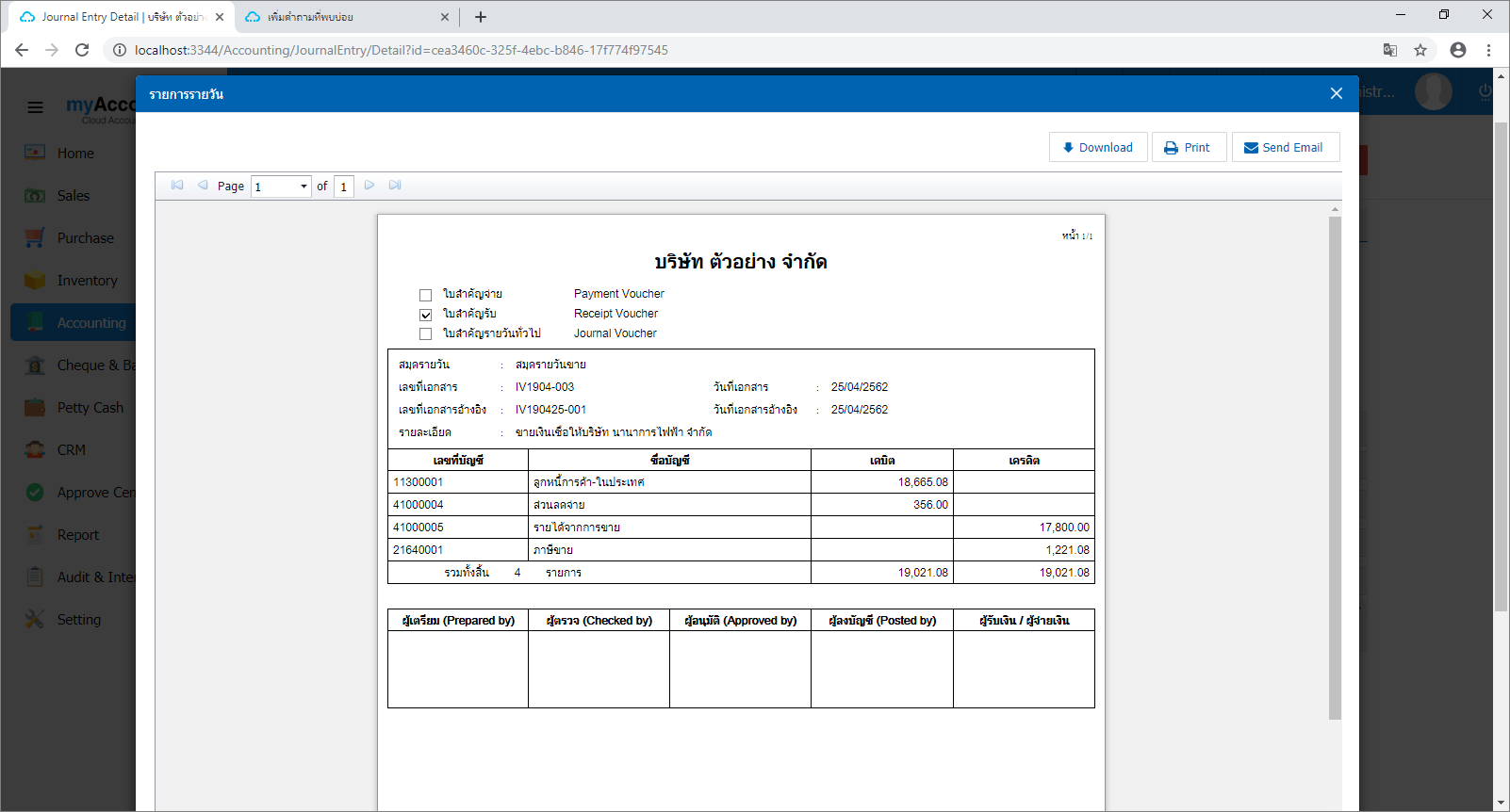The width and height of the screenshot is (1510, 812).
Task: Click the Accounting book icon
Action: 35,322
